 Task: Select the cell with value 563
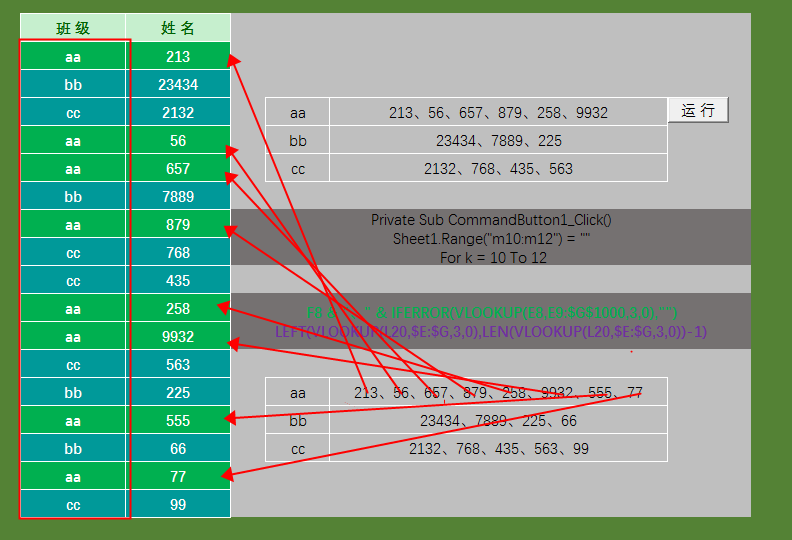click(x=178, y=365)
